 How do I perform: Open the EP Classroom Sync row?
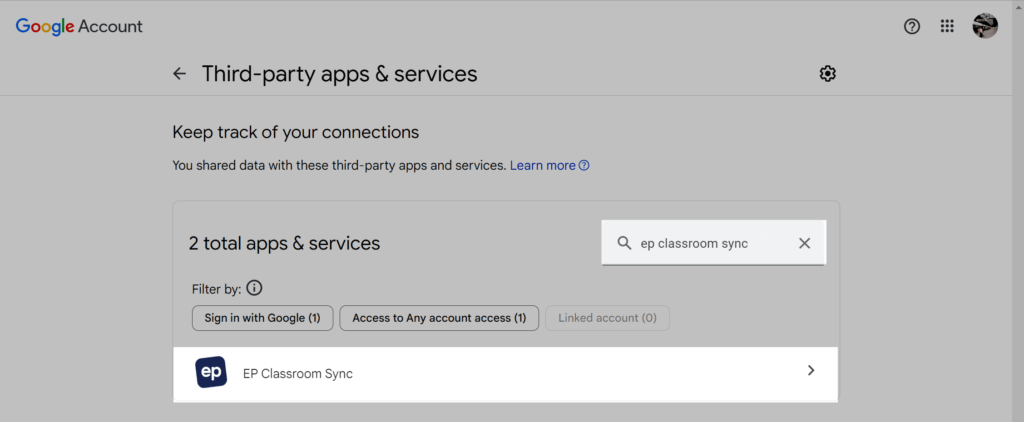[x=505, y=374]
